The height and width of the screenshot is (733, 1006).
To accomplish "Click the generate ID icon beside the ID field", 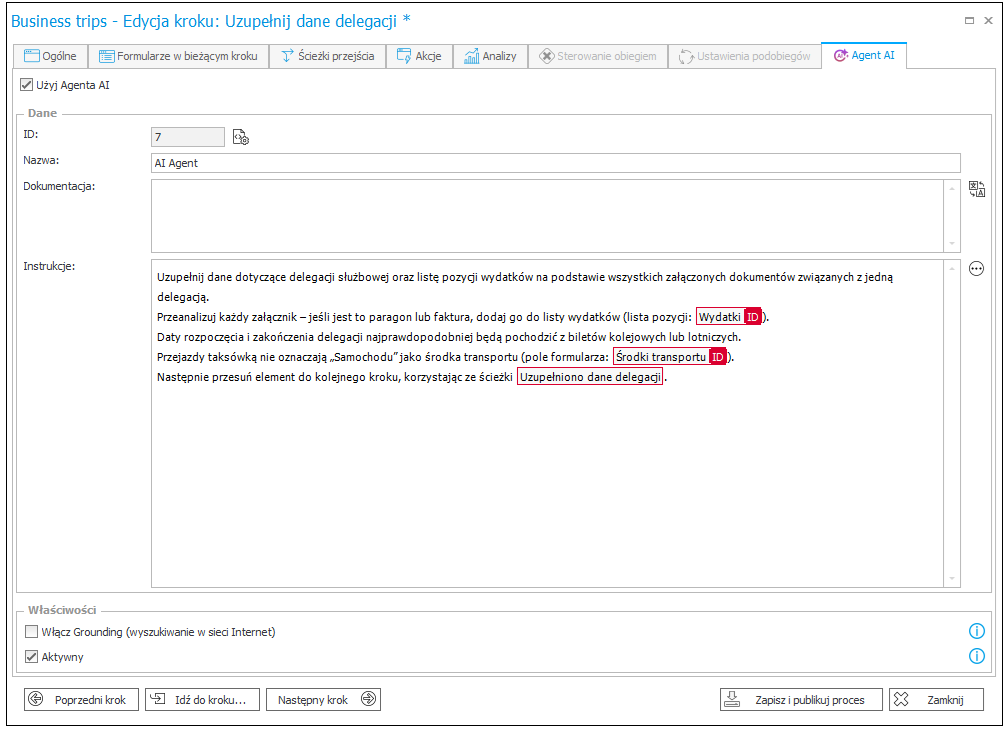I will pos(240,137).
